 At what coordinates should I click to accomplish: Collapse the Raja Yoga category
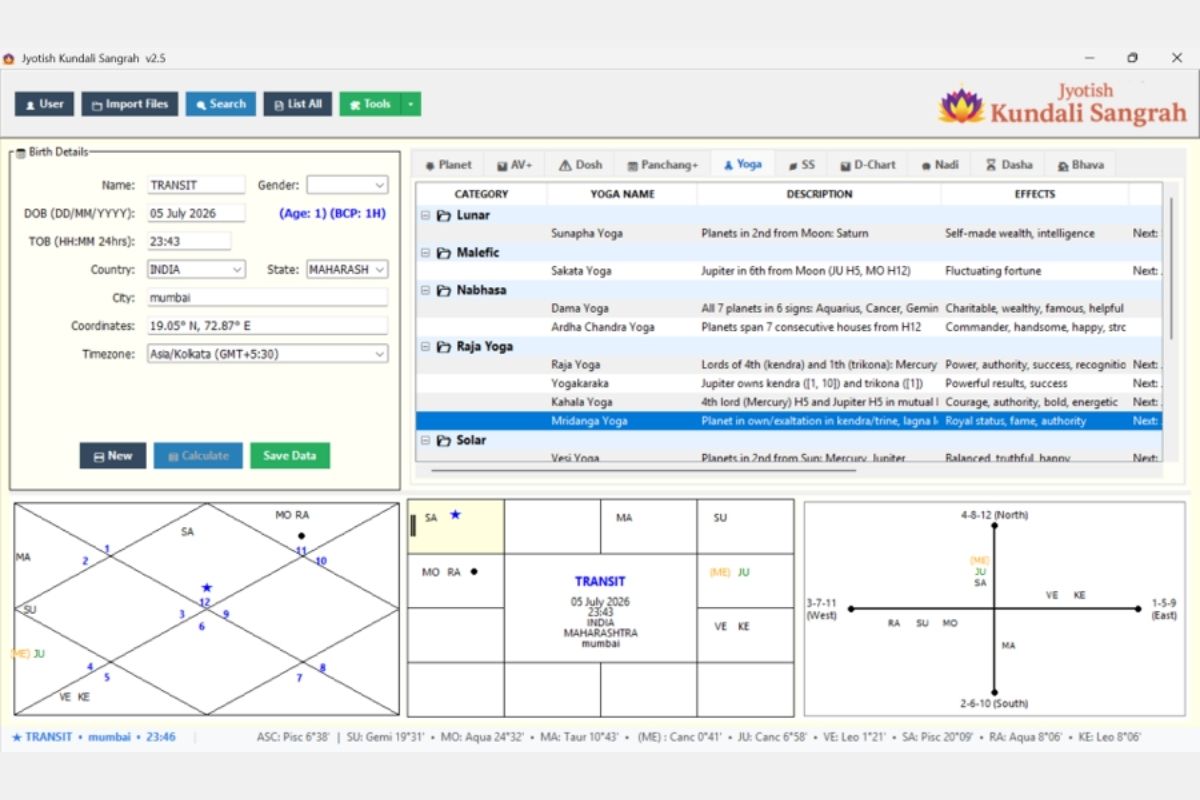tap(425, 347)
